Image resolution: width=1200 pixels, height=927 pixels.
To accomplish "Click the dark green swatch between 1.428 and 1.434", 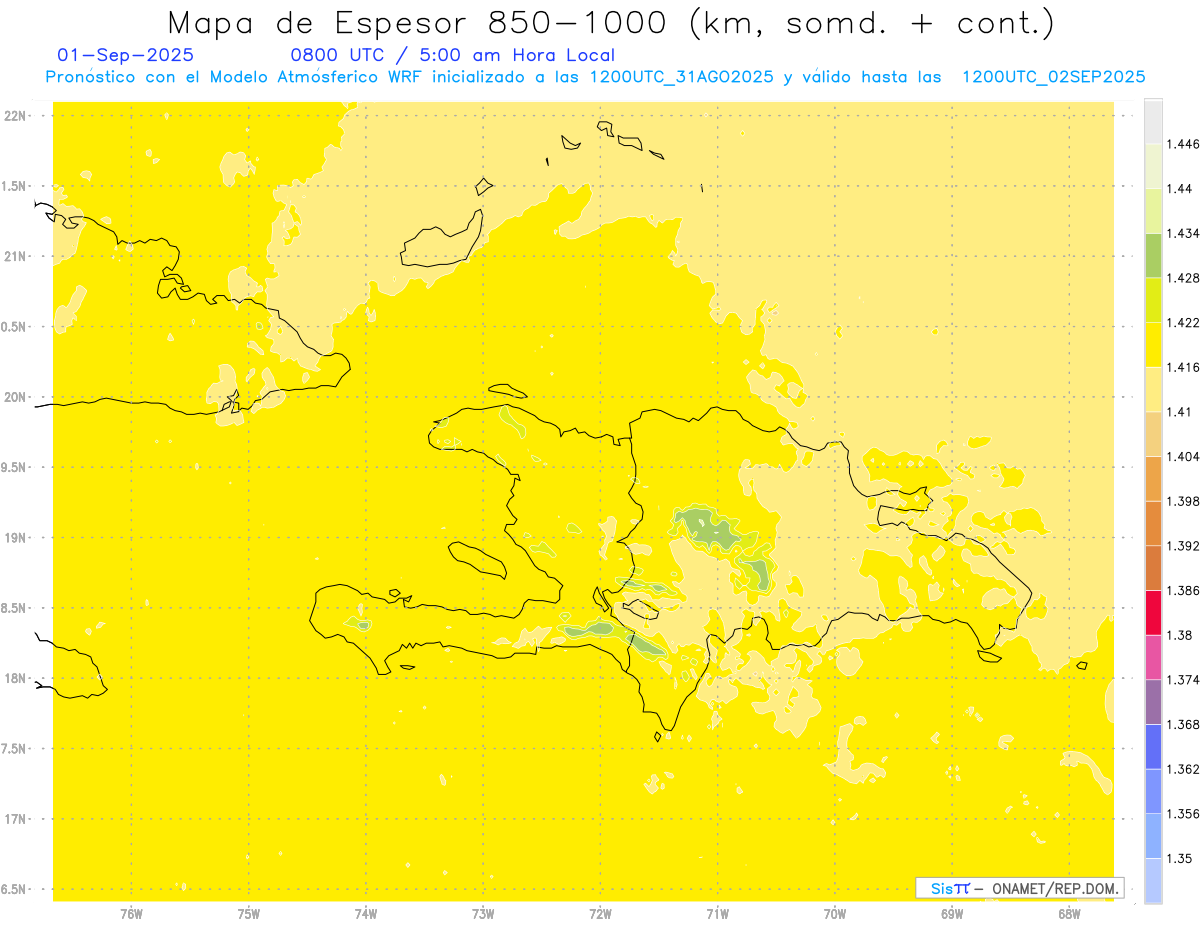I will coord(1153,255).
